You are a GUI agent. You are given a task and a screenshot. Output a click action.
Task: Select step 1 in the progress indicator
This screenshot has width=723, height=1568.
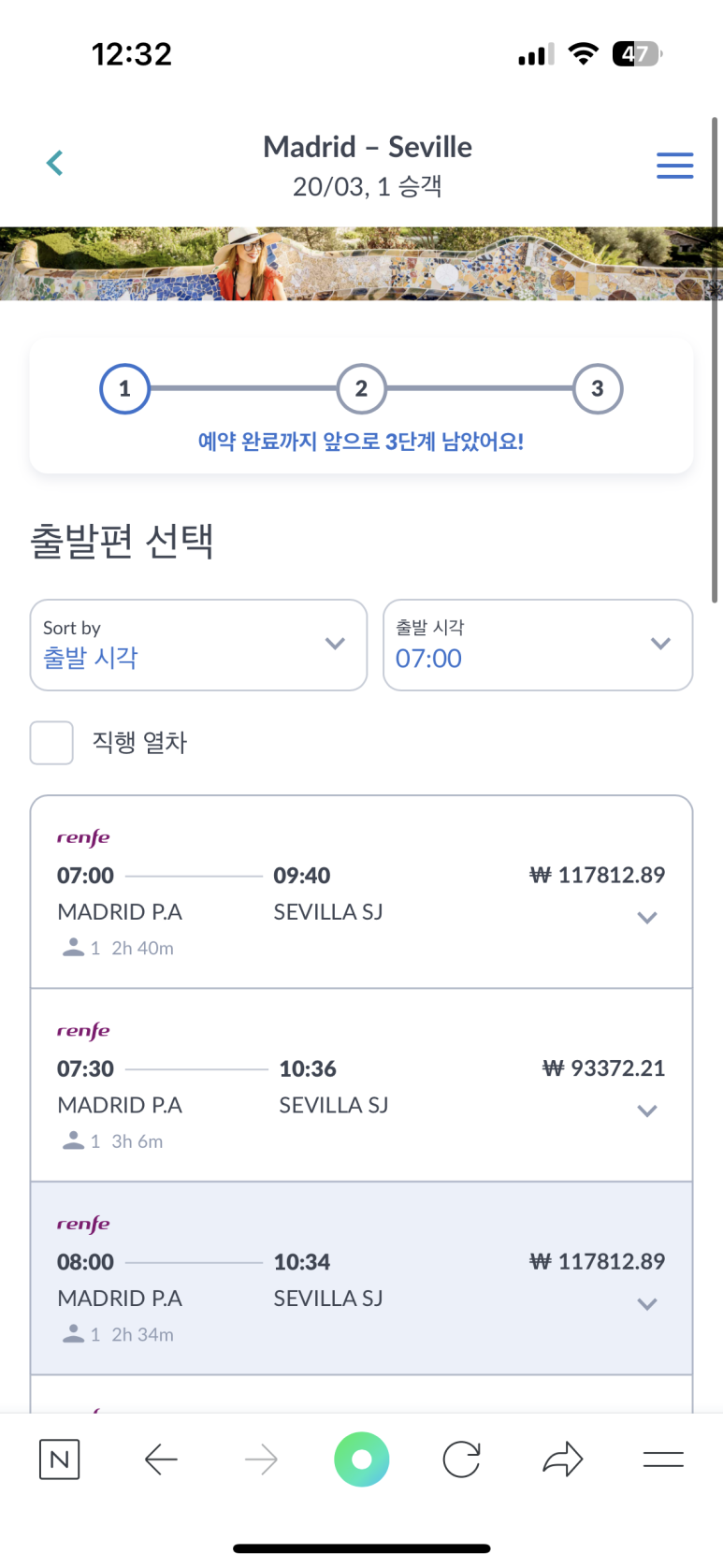click(124, 388)
